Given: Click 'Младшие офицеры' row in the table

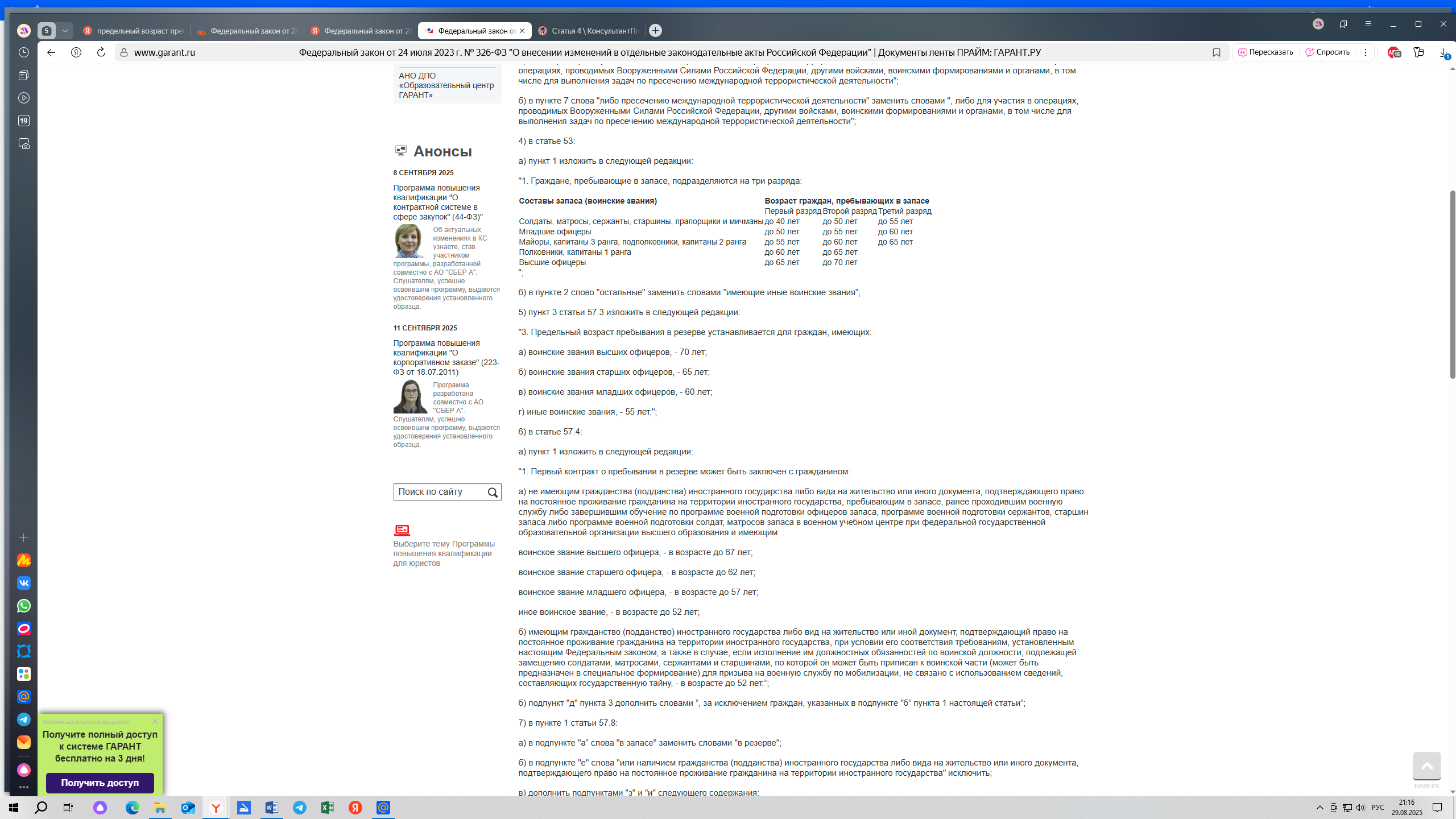Looking at the screenshot, I should [x=555, y=231].
